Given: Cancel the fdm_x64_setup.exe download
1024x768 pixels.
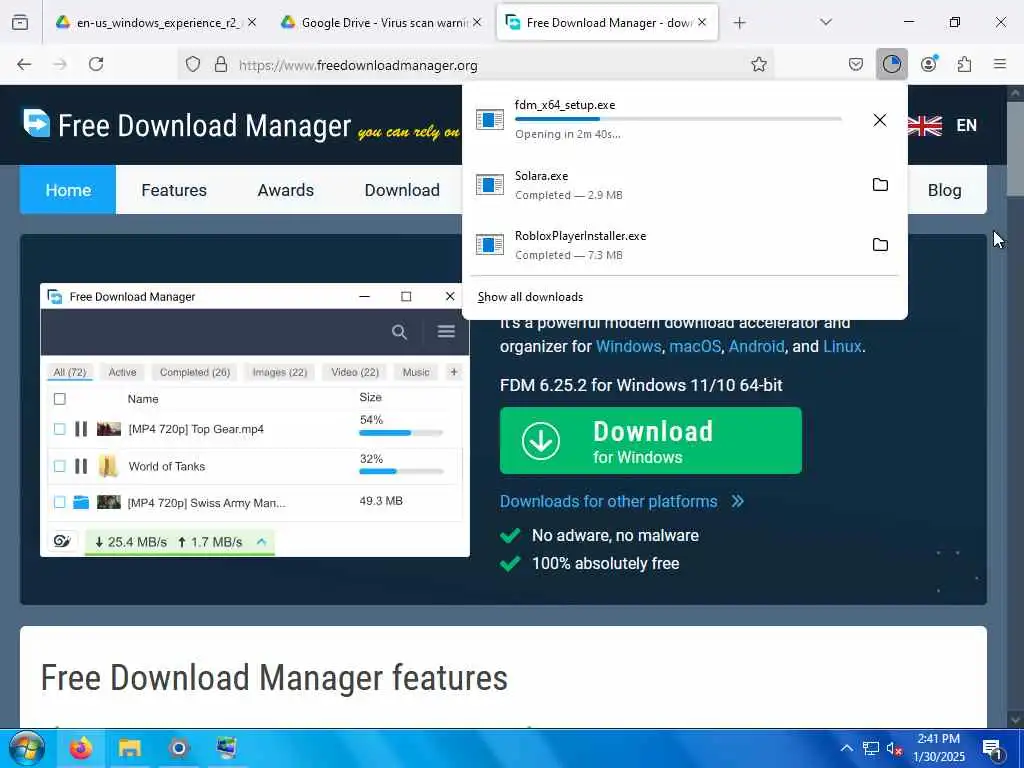Looking at the screenshot, I should 880,120.
